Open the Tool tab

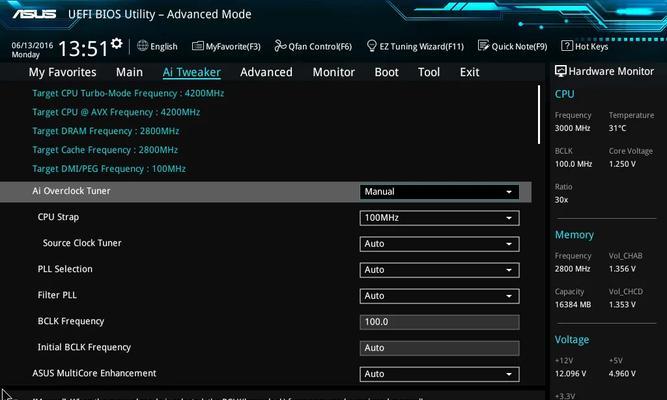point(429,72)
